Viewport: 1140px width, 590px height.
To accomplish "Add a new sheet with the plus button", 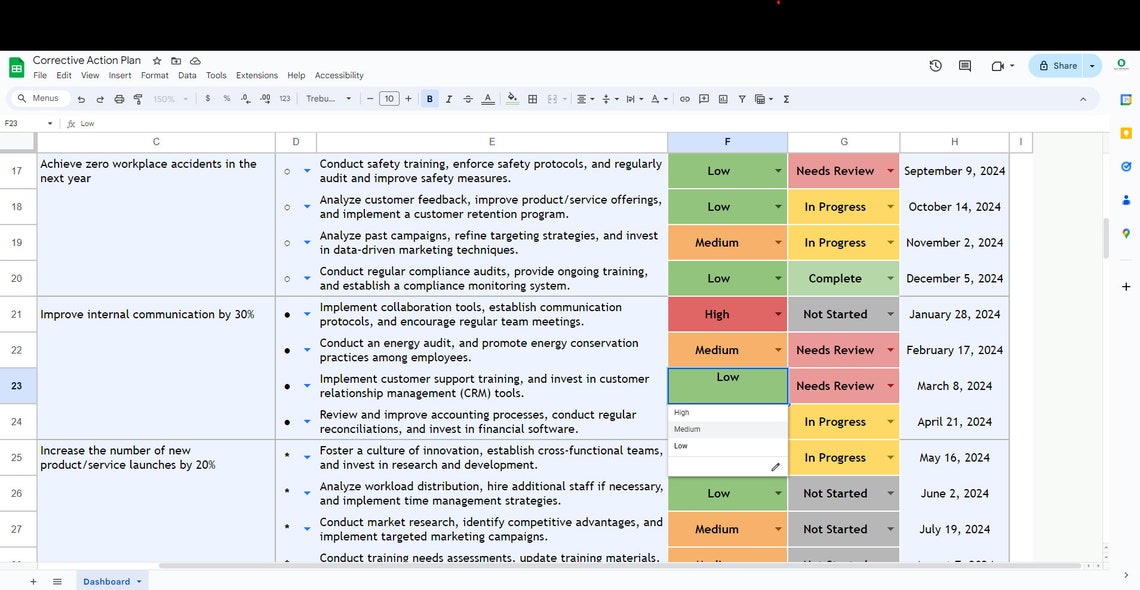I will (x=33, y=581).
